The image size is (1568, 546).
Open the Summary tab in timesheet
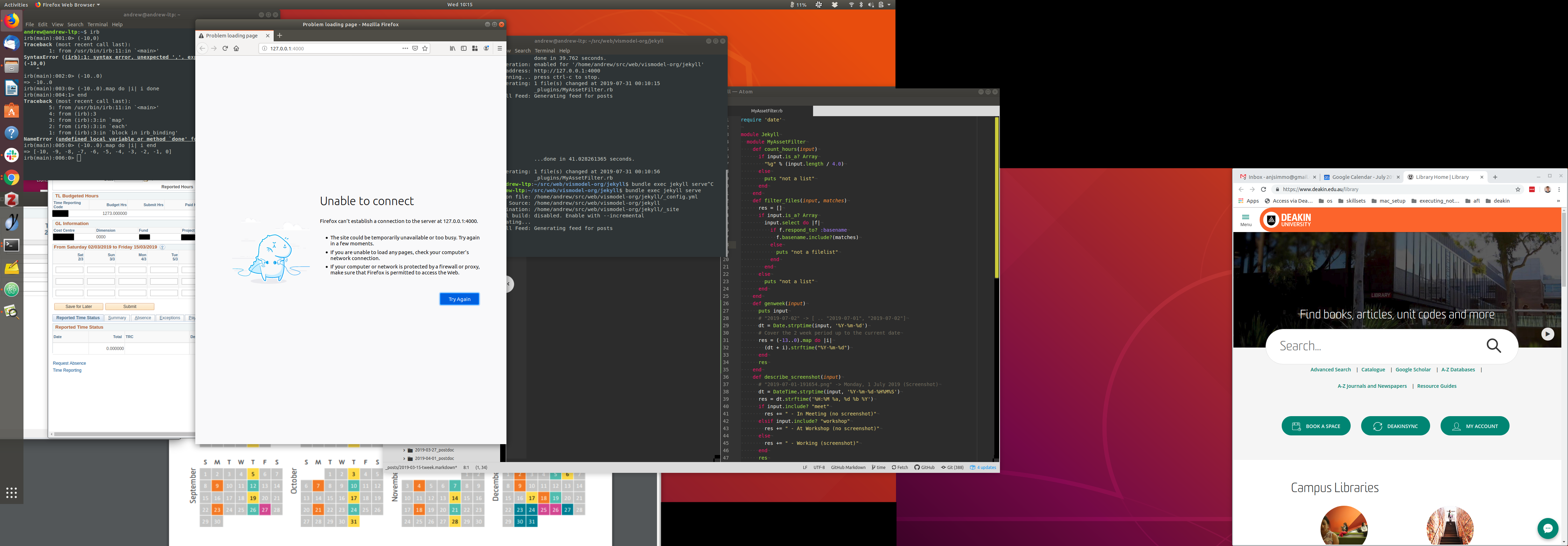click(117, 318)
